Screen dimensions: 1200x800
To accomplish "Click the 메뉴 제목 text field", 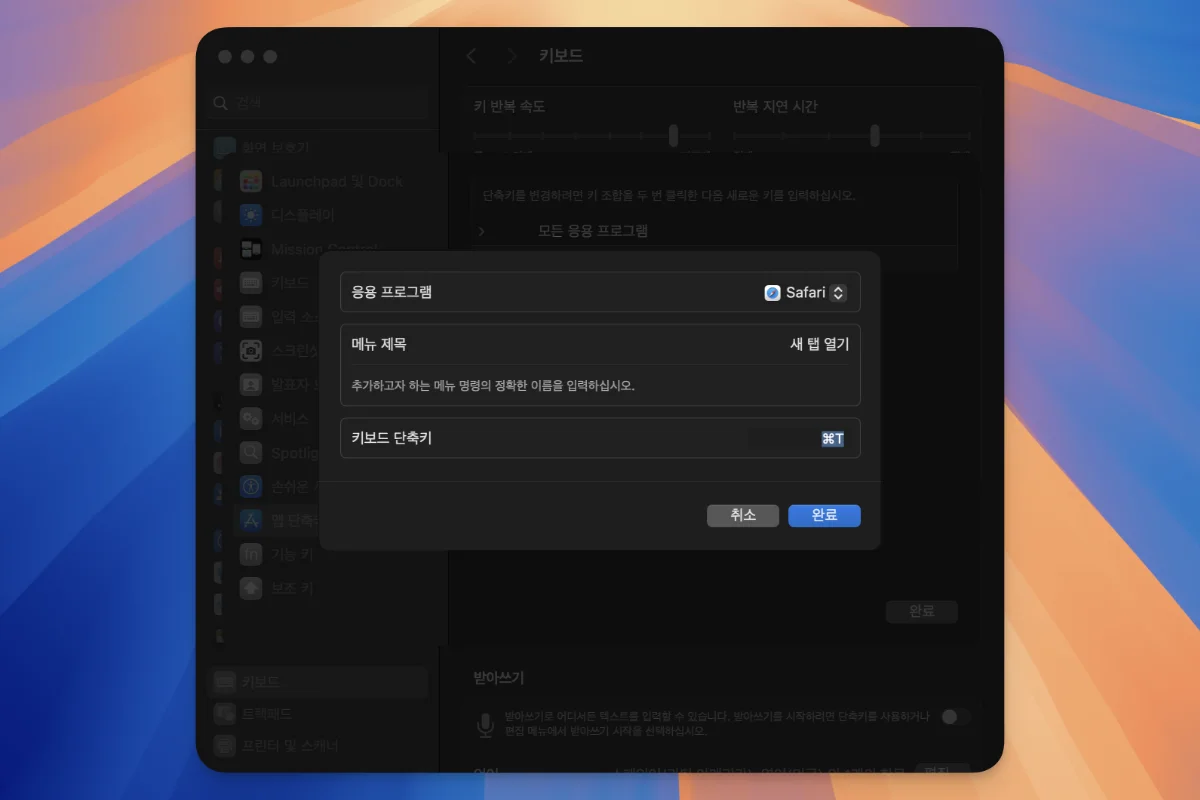I will [x=700, y=344].
